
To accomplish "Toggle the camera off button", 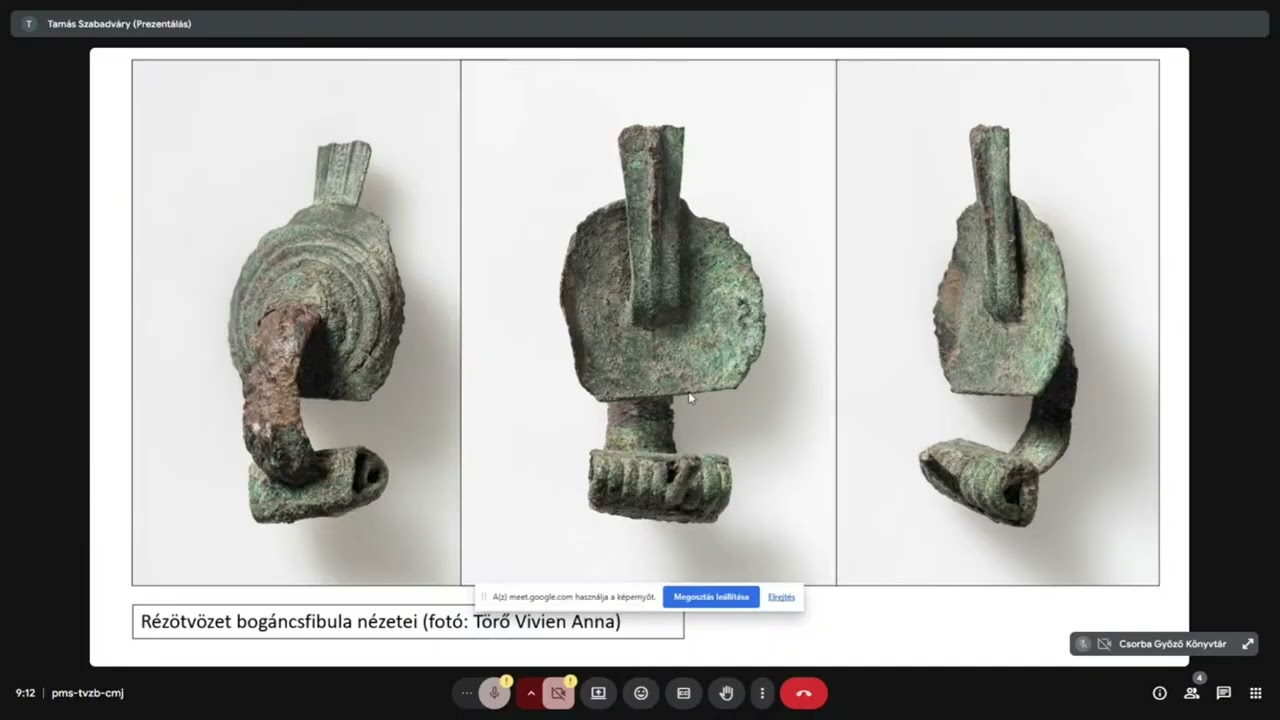I will (559, 693).
